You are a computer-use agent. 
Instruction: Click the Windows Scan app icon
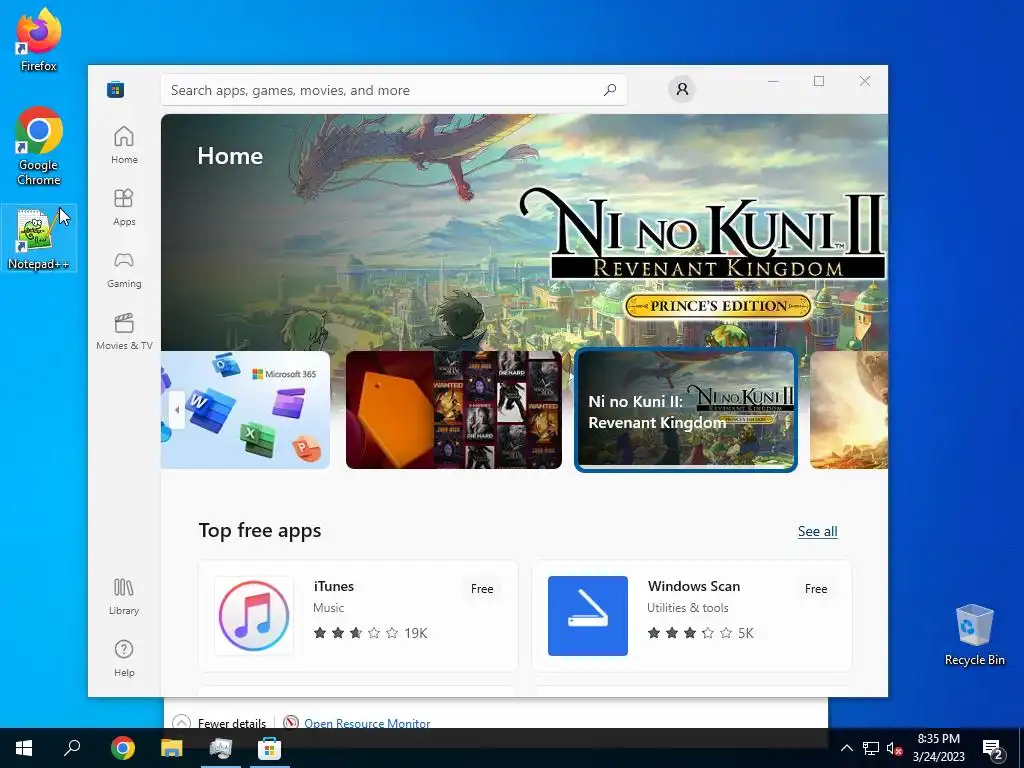point(588,616)
